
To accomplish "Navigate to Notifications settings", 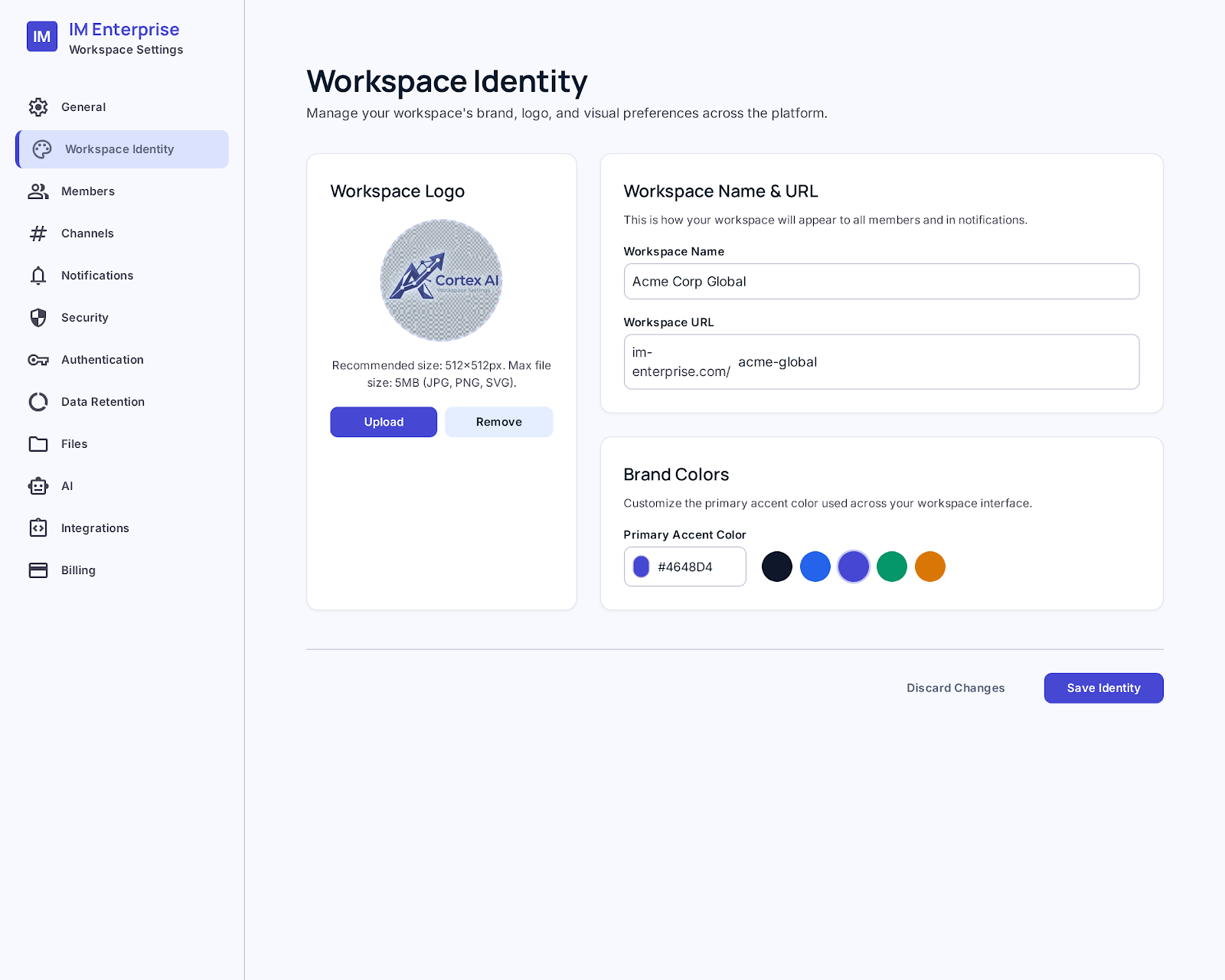I will coord(122,276).
